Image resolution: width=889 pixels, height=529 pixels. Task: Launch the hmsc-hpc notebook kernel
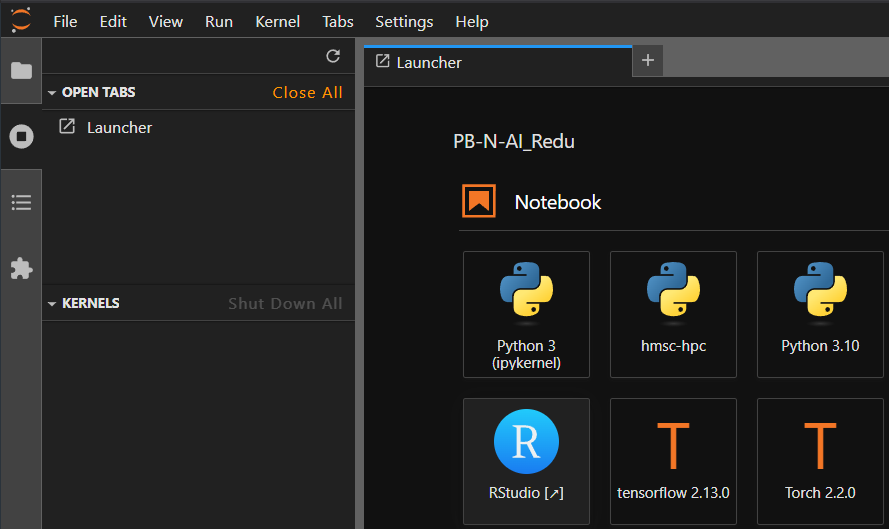click(x=673, y=314)
